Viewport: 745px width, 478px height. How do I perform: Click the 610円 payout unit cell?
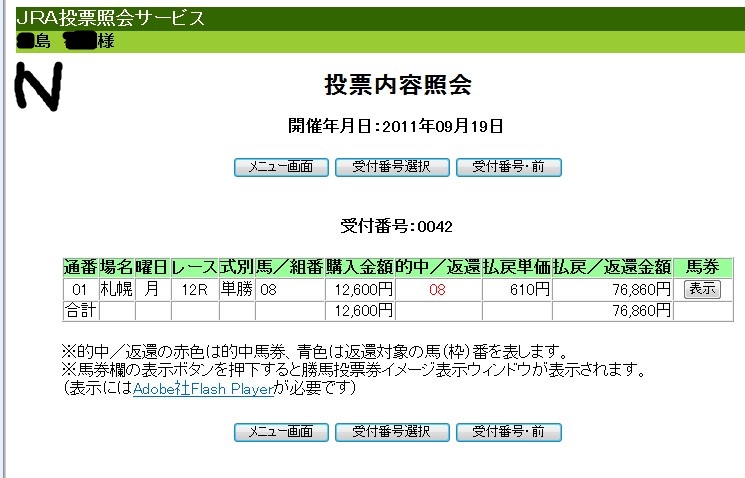[x=517, y=289]
